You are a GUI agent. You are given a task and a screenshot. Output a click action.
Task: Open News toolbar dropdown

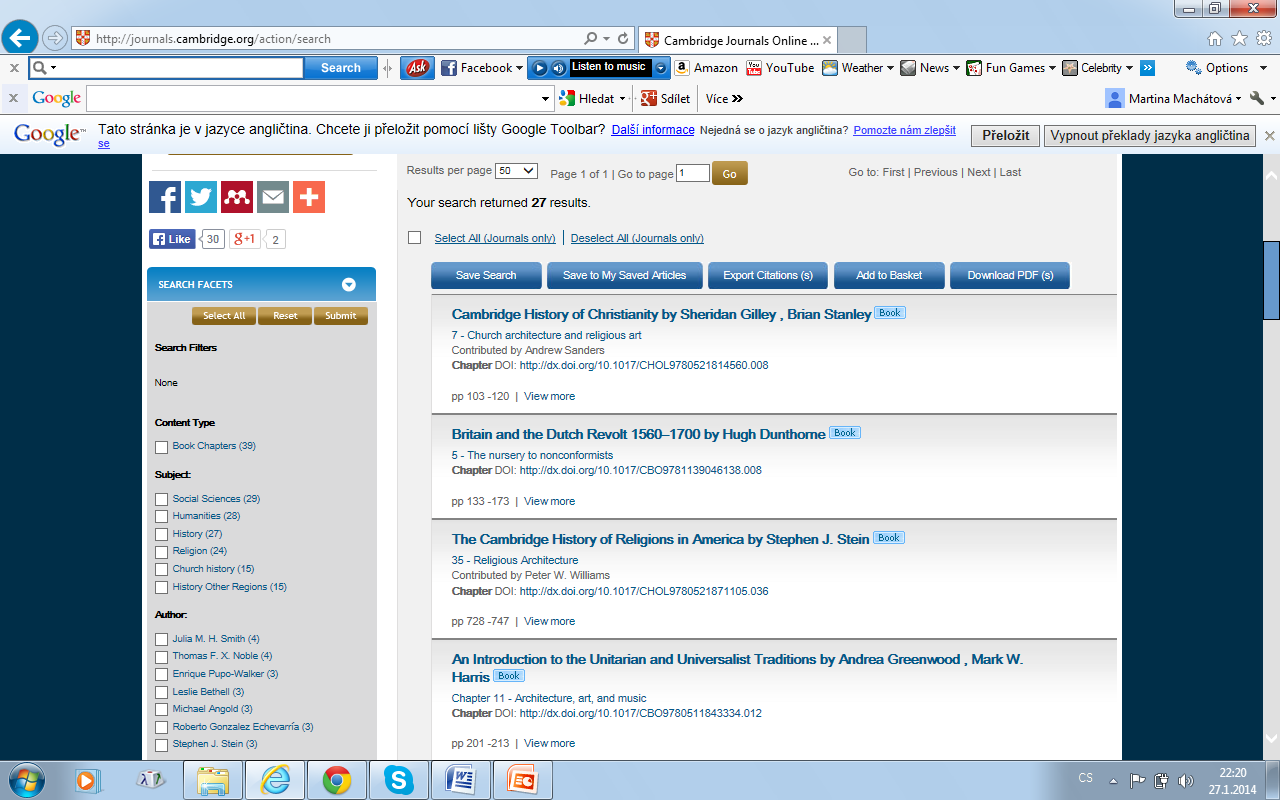click(955, 68)
